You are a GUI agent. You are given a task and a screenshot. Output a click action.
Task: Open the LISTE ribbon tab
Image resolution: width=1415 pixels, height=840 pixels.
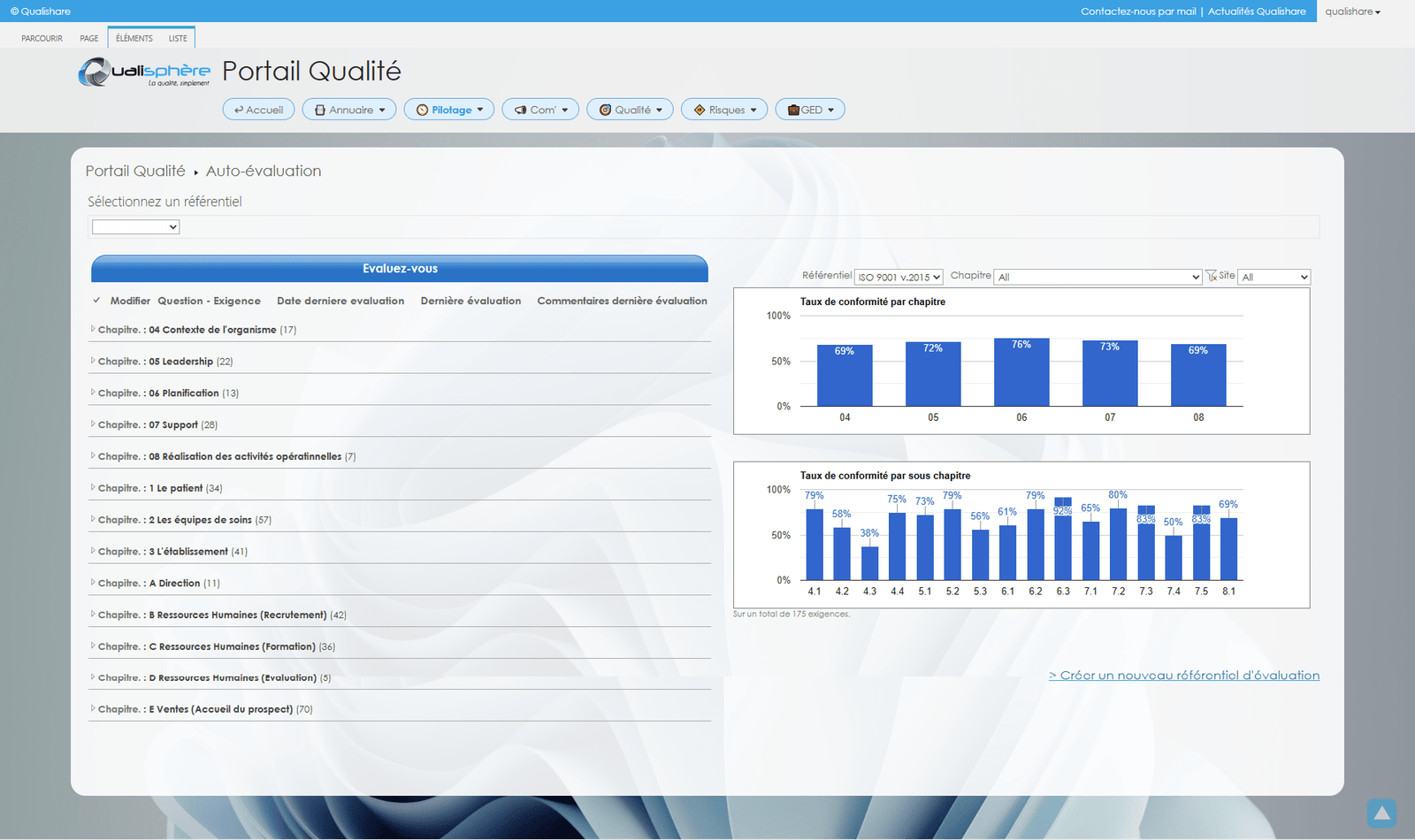(x=178, y=38)
